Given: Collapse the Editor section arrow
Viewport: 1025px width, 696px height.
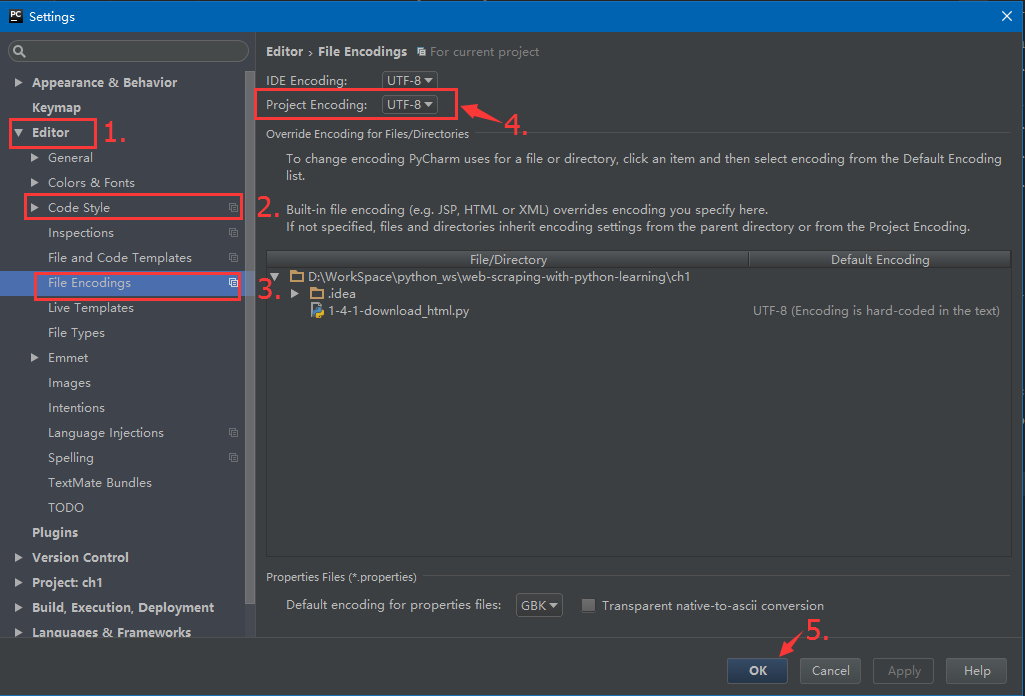Looking at the screenshot, I should [x=18, y=133].
